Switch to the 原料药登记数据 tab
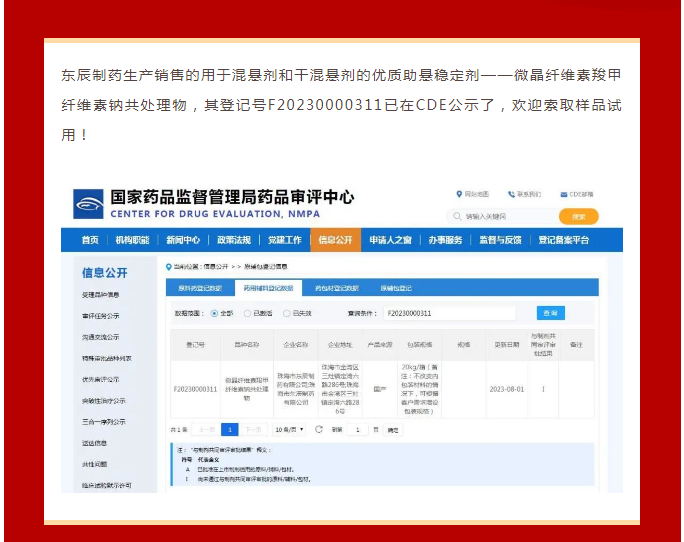684x542 pixels. (200, 288)
